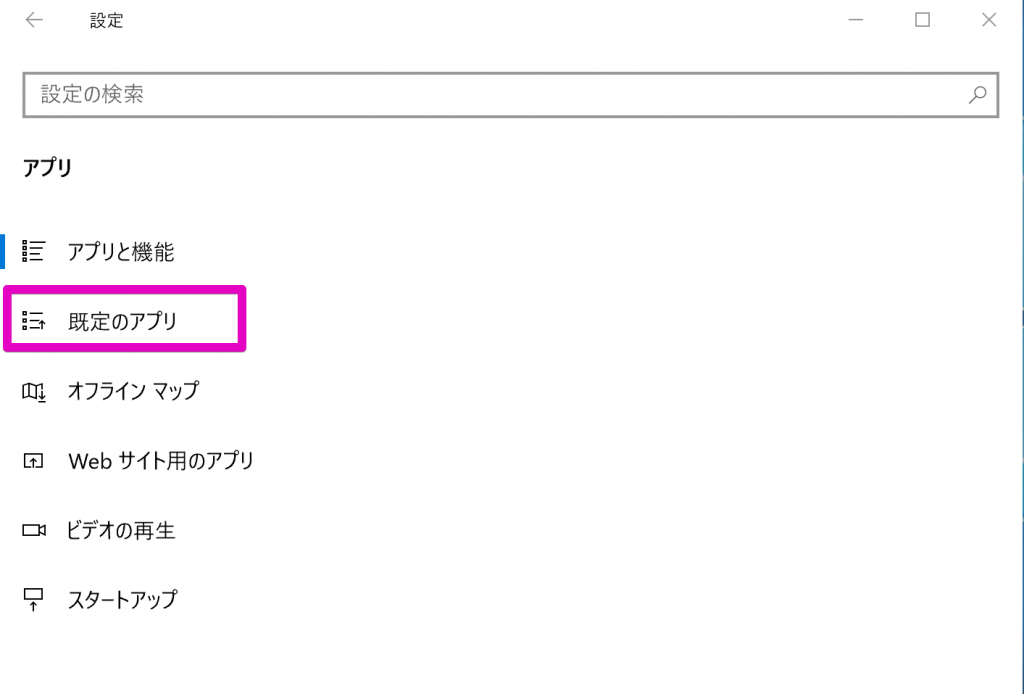This screenshot has width=1024, height=694.
Task: Click the アプリと機能 list icon
Action: click(33, 251)
